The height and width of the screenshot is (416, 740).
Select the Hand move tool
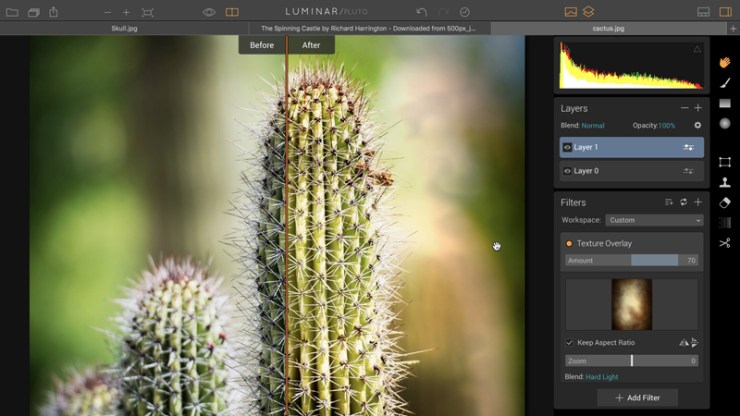(x=725, y=62)
